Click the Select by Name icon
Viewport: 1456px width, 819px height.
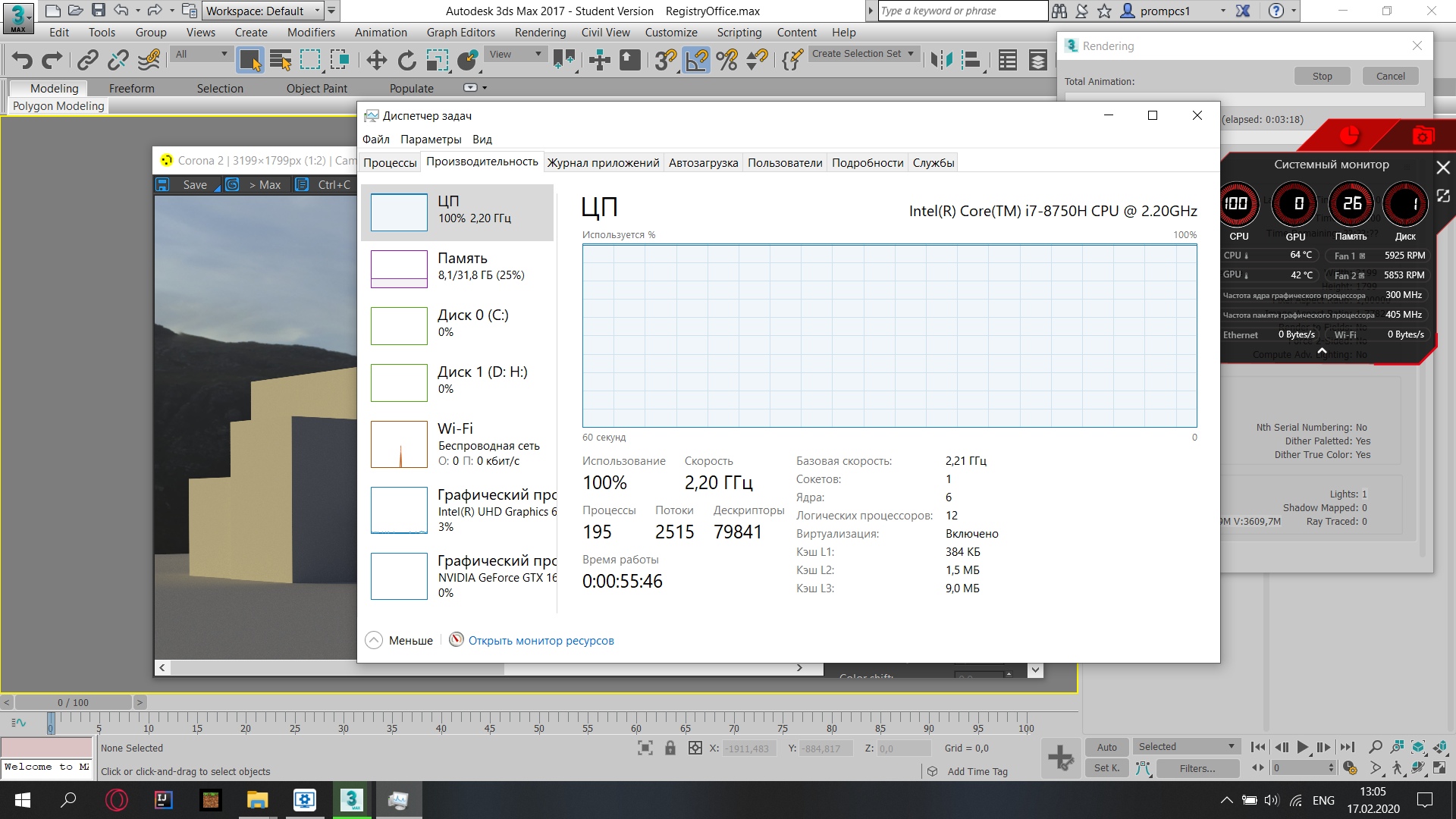click(280, 60)
